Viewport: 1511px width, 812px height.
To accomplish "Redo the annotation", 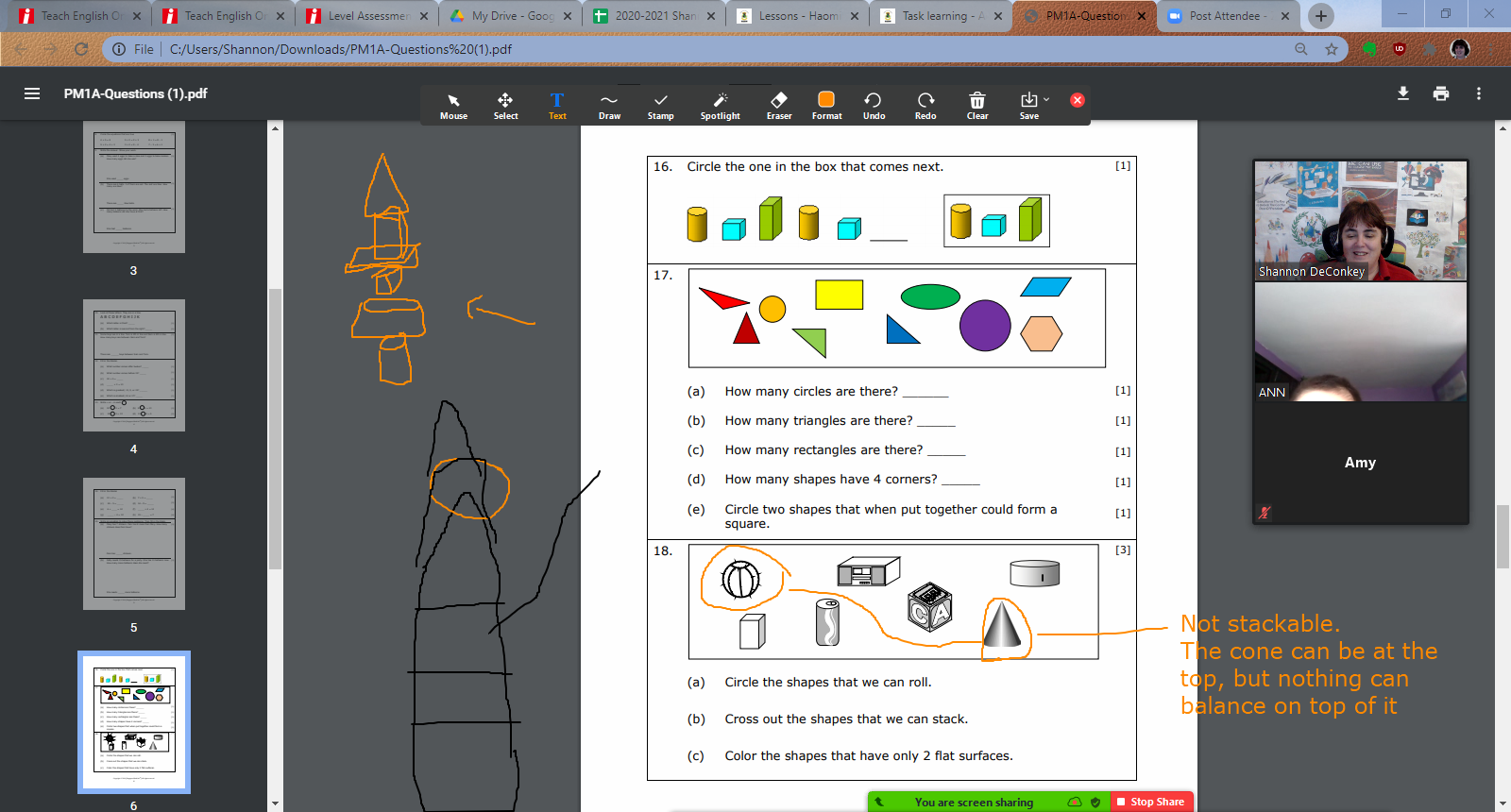I will (x=925, y=106).
